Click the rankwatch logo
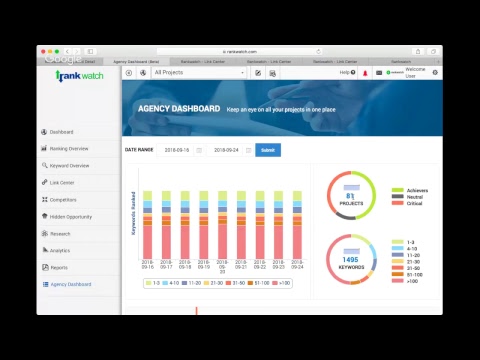Screen dimensions: 480x360 (x=79, y=76)
